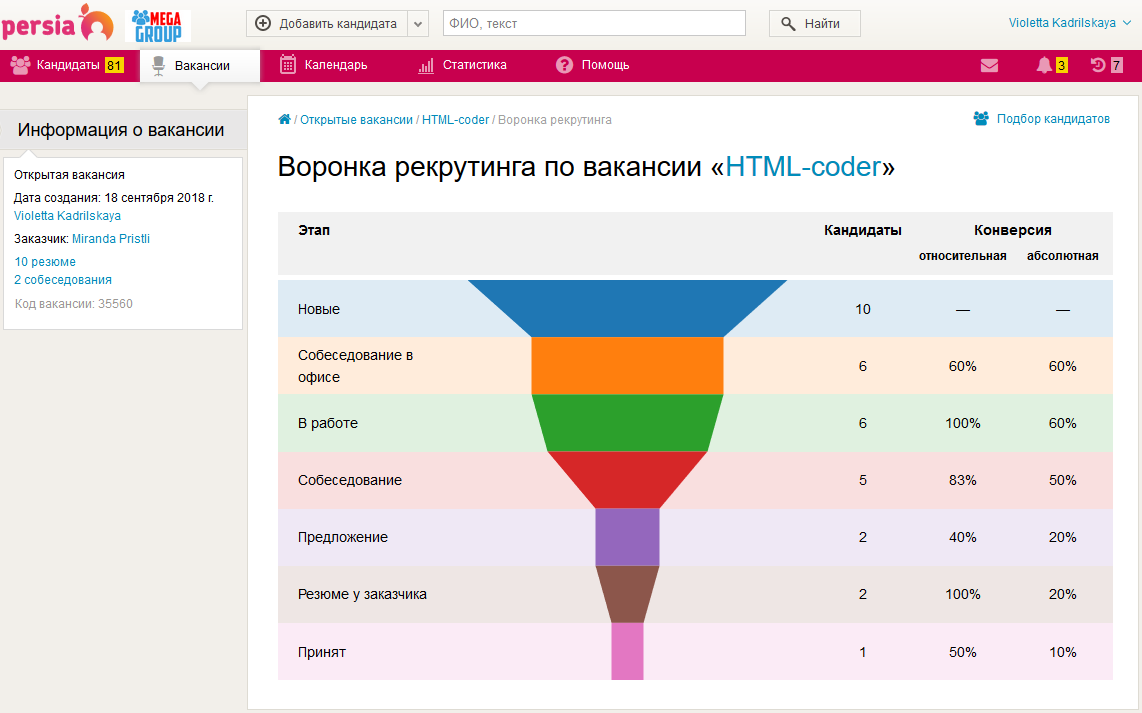Viewport: 1142px width, 713px height.
Task: Click the blue Новые funnel segment
Action: [627, 309]
